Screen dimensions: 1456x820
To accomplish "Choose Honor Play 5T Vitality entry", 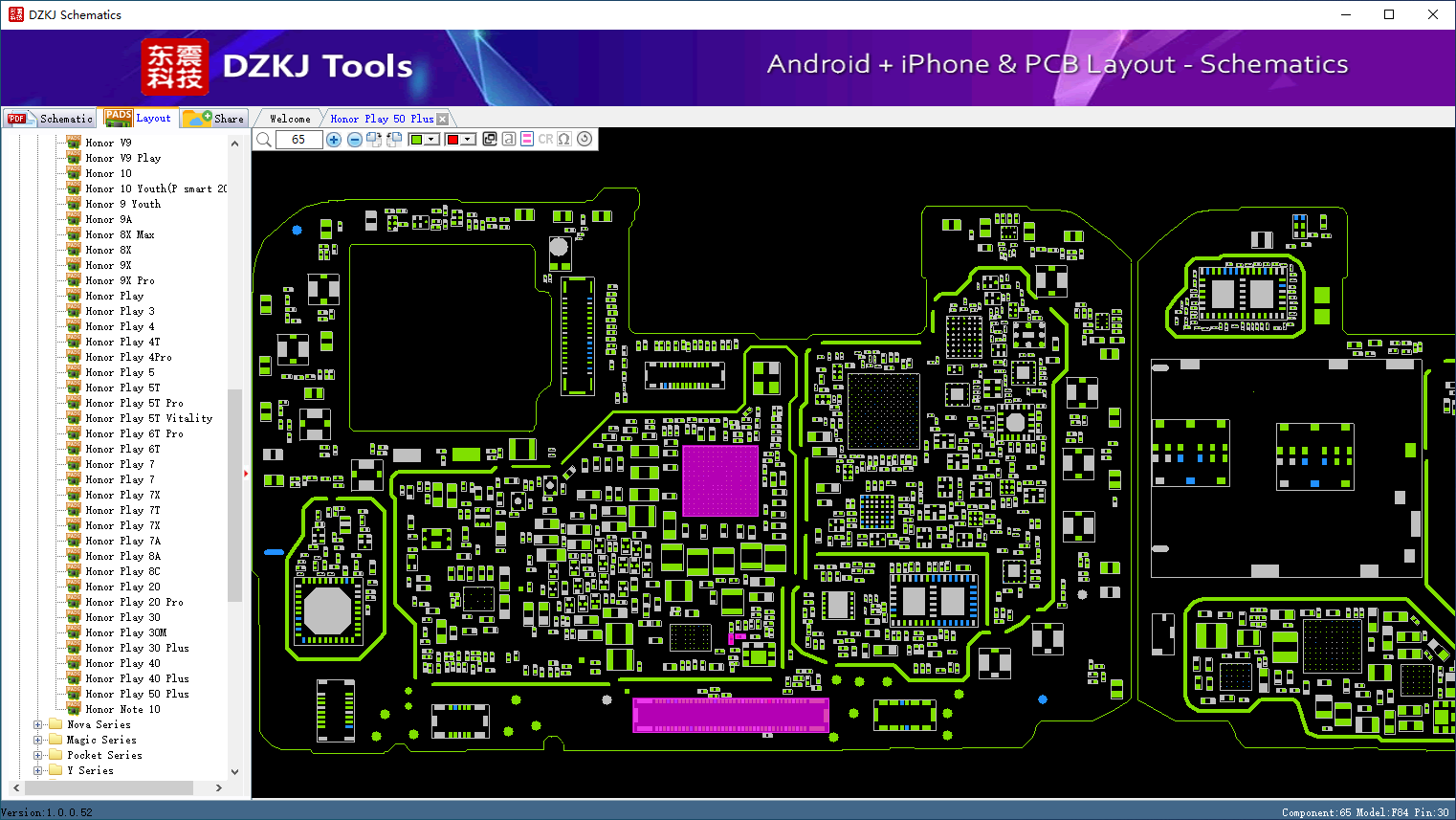I will (x=149, y=418).
